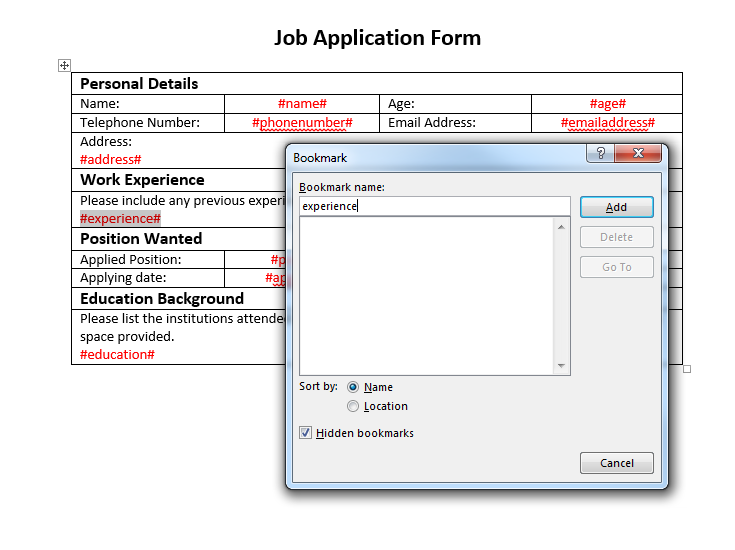This screenshot has width=735, height=550.
Task: Click the Position Wanted heading
Action: [141, 239]
